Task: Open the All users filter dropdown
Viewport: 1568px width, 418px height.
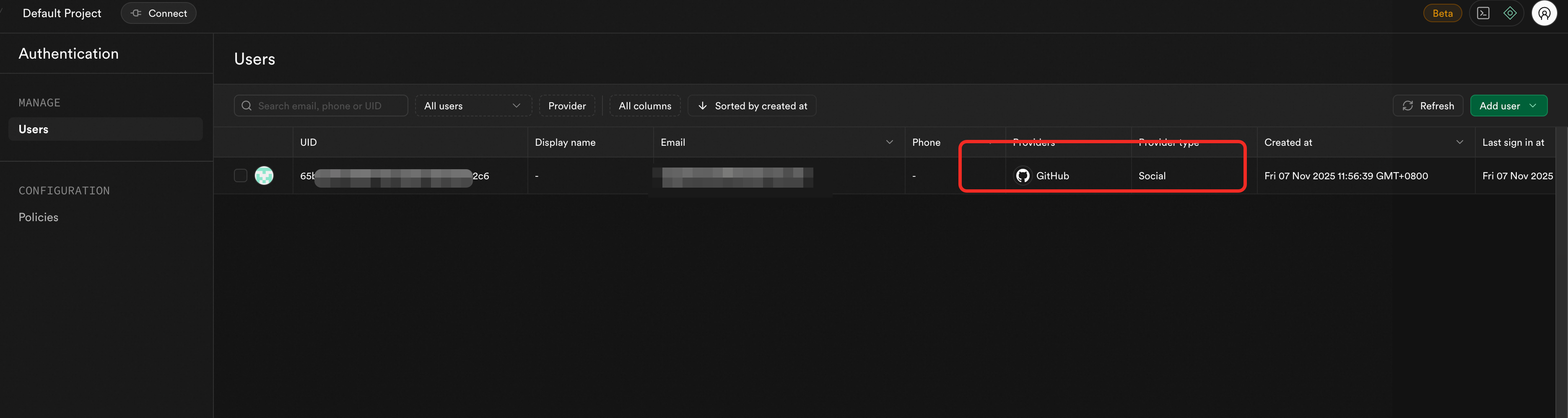Action: [x=473, y=106]
